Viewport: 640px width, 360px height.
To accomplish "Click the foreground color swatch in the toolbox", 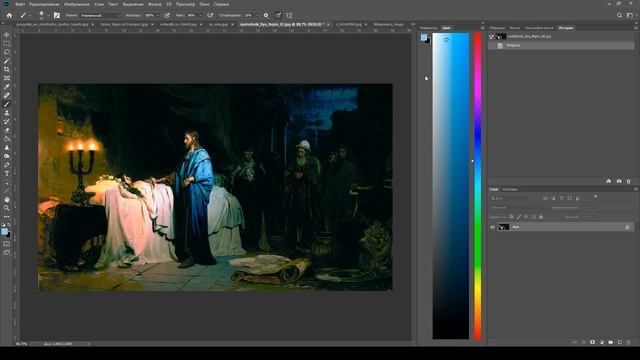I will pyautogui.click(x=4, y=231).
